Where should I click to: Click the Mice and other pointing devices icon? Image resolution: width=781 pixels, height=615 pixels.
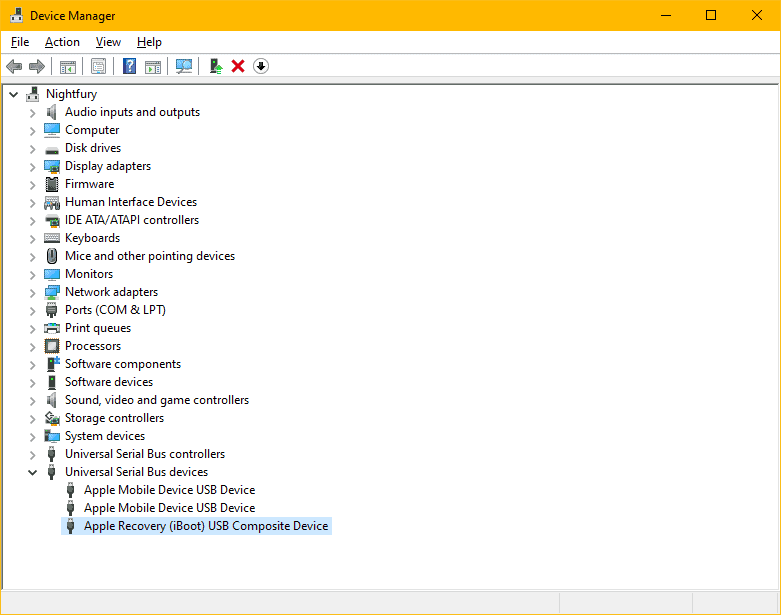(x=52, y=256)
